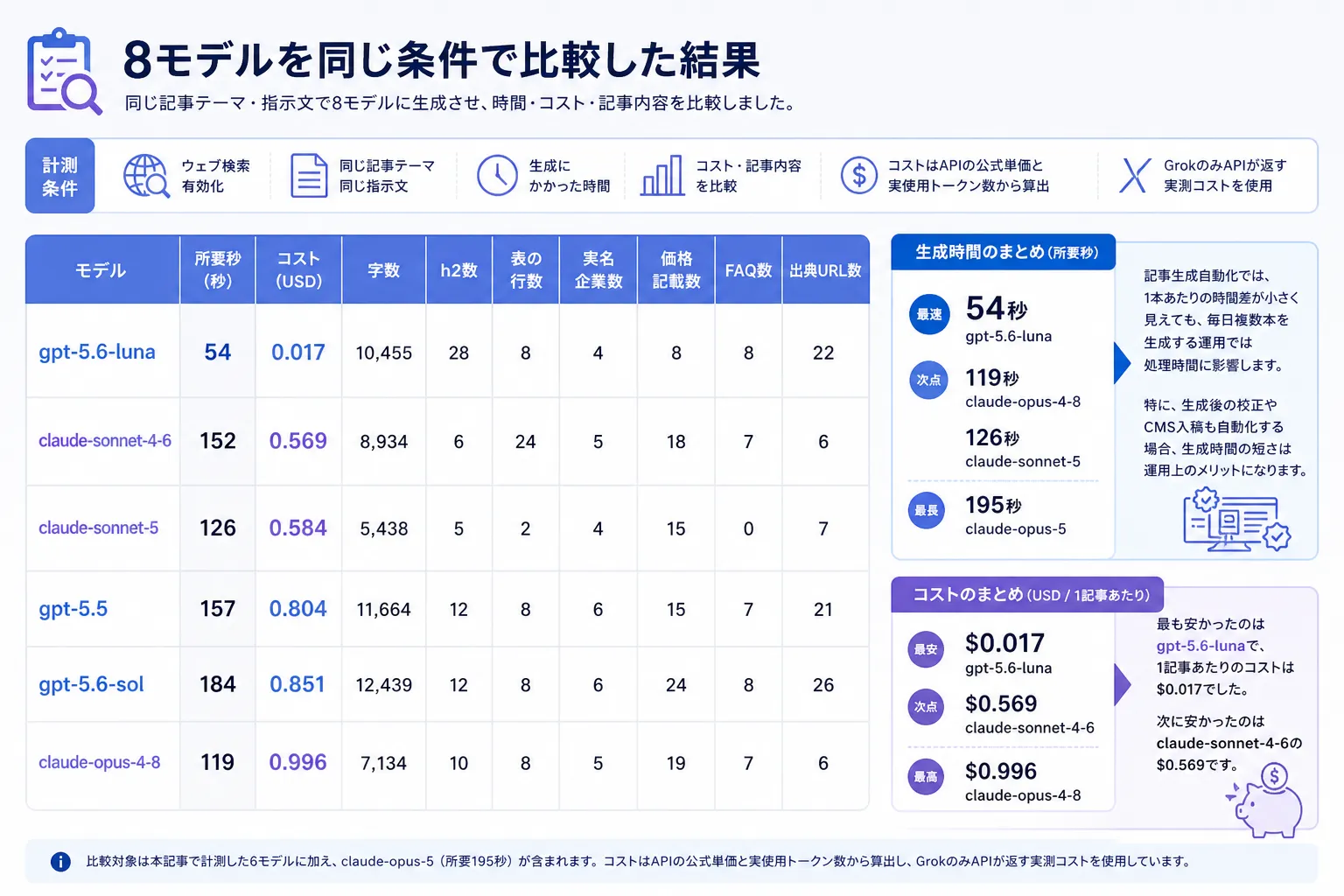Open gpt-5.5 model link in table
This screenshot has width=1344, height=896.
click(73, 609)
